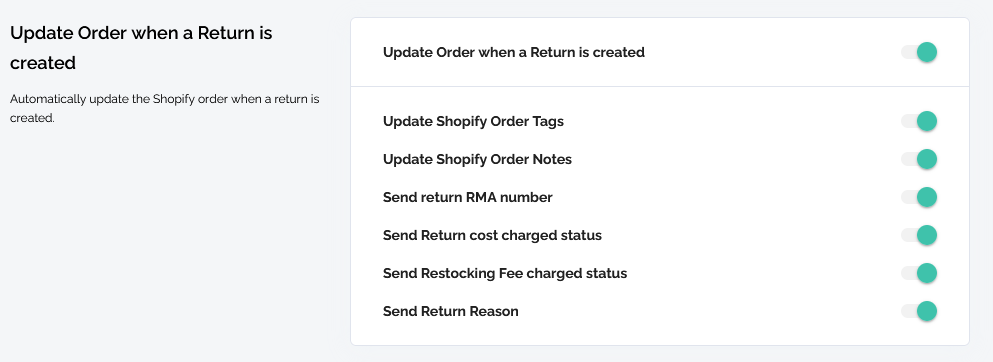Disable Send Restocking Fee charged status toggle
The height and width of the screenshot is (362, 993).
pyautogui.click(x=919, y=273)
